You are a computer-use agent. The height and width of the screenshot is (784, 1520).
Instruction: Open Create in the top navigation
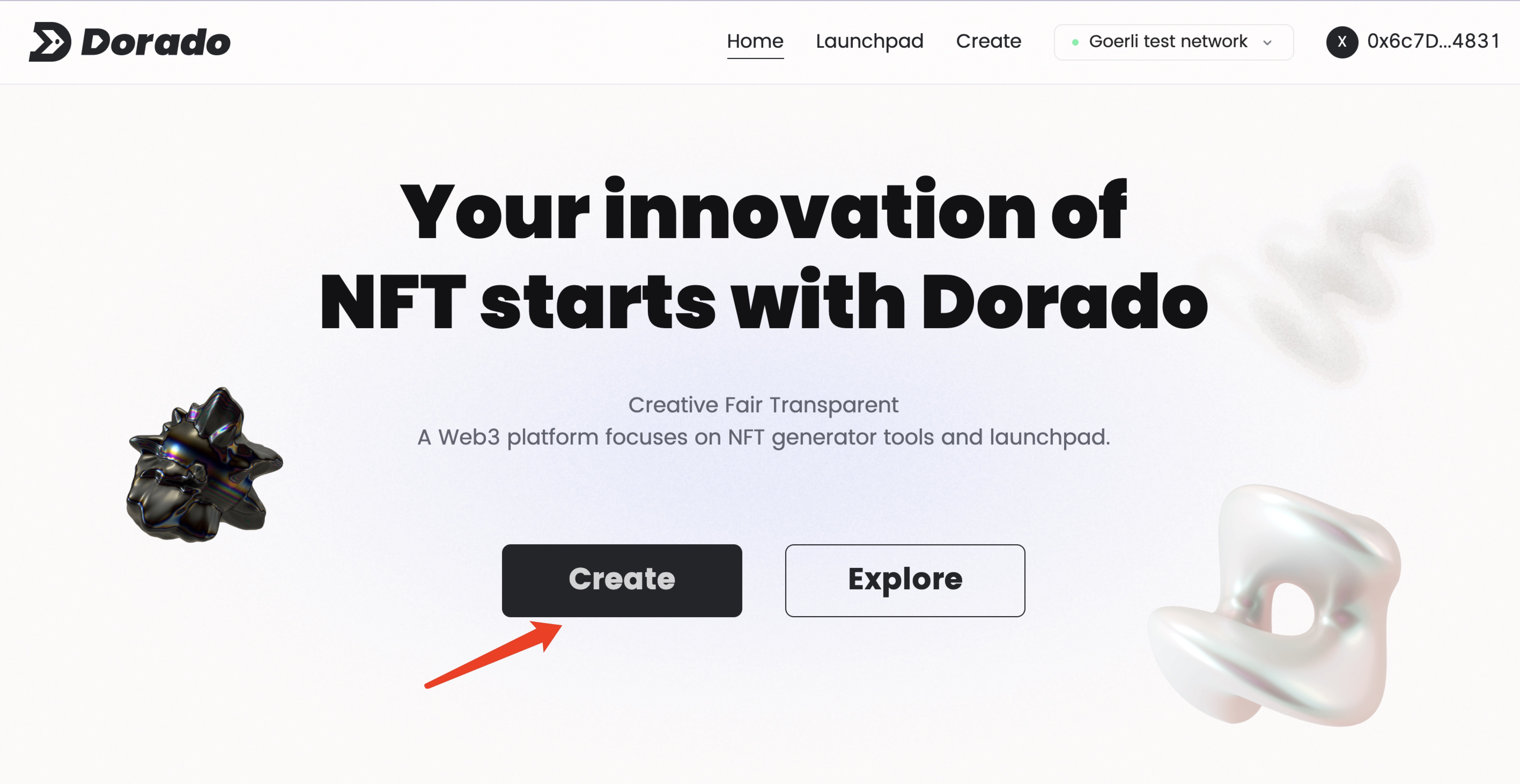click(x=988, y=41)
